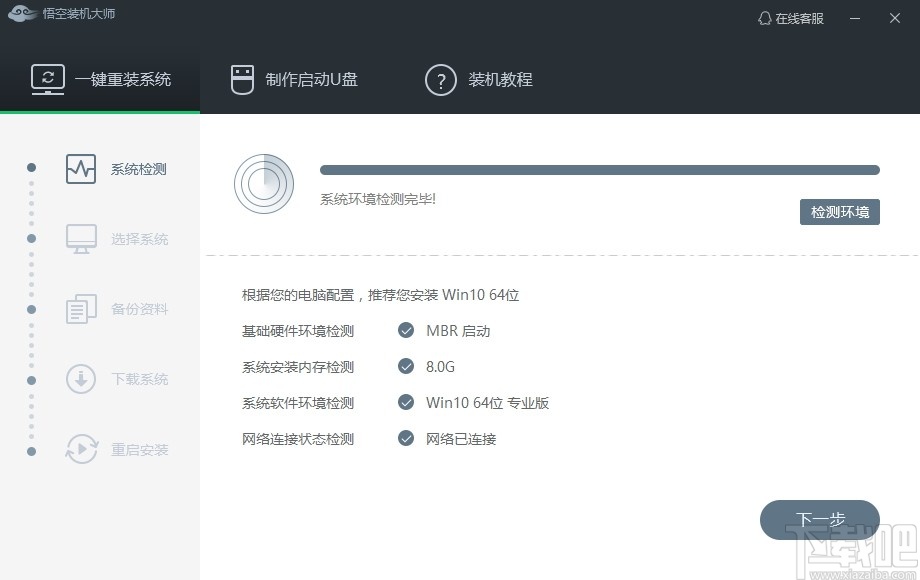Click the 8.0G memory check indicator

(405, 366)
